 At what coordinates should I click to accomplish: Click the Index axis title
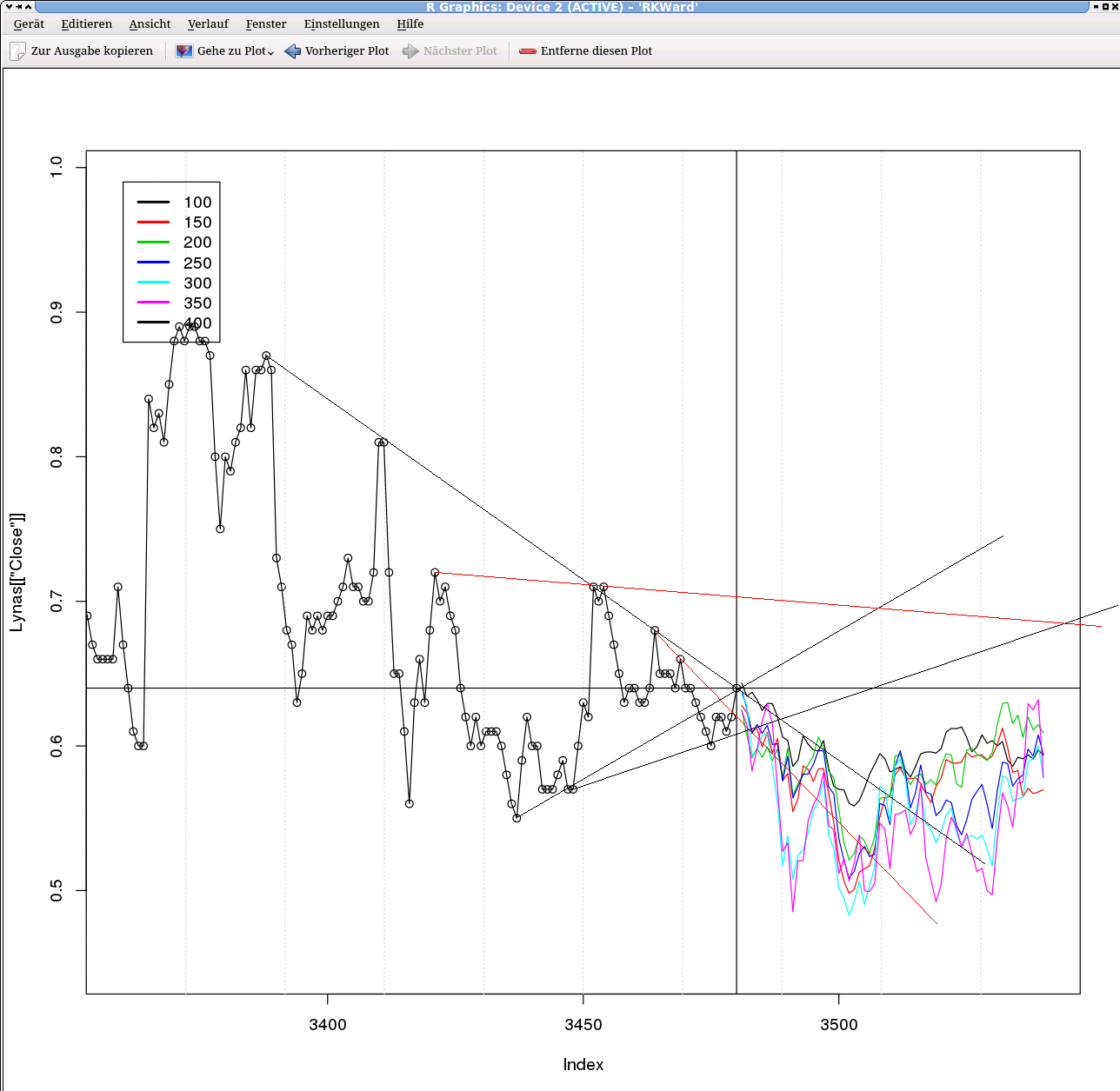(583, 1065)
